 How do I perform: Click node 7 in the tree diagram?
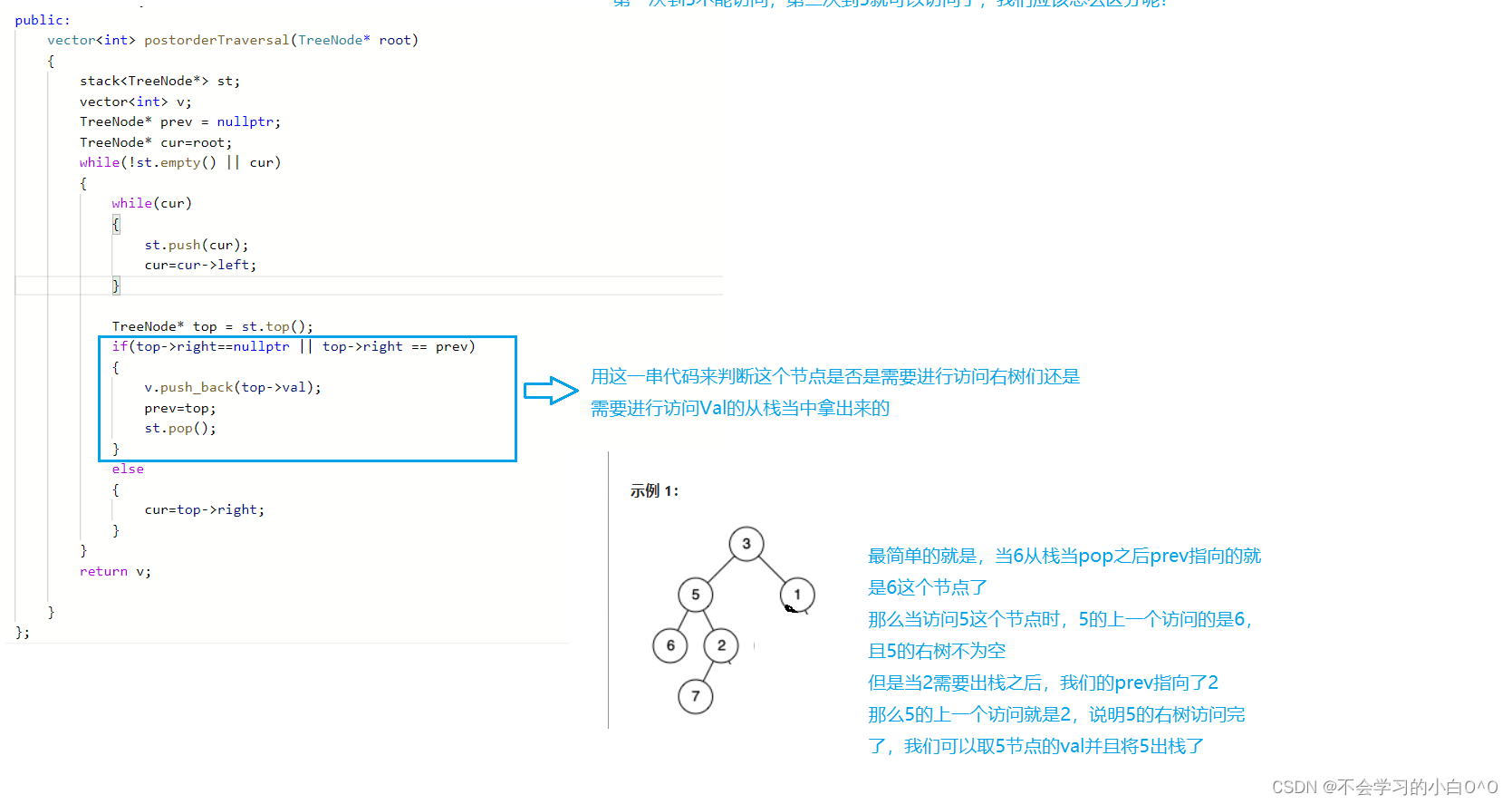696,696
